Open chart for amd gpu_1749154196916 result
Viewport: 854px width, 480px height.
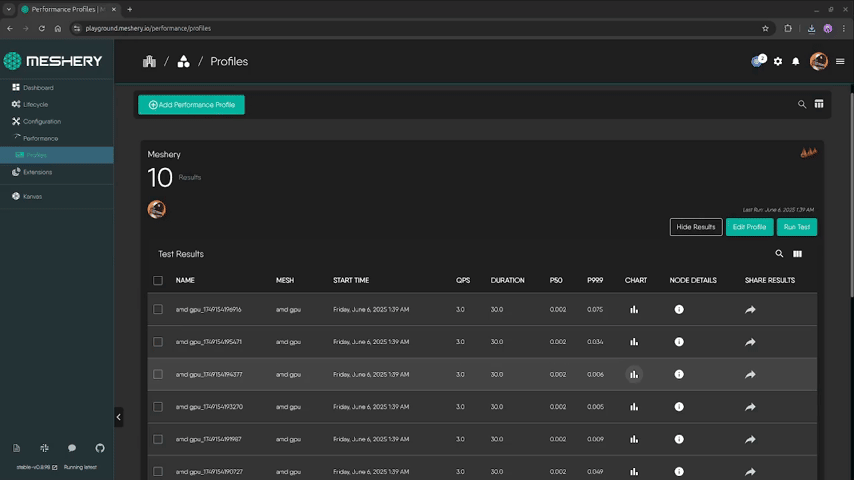(634, 310)
